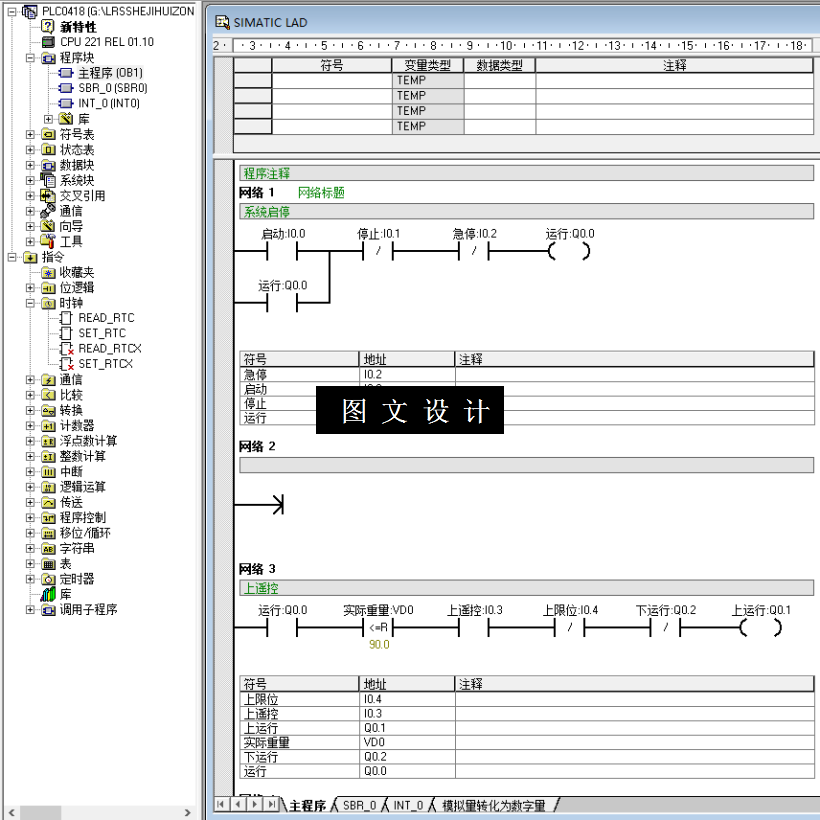Select the READ_RTCX instruction icon
The image size is (820, 820).
(x=66, y=348)
